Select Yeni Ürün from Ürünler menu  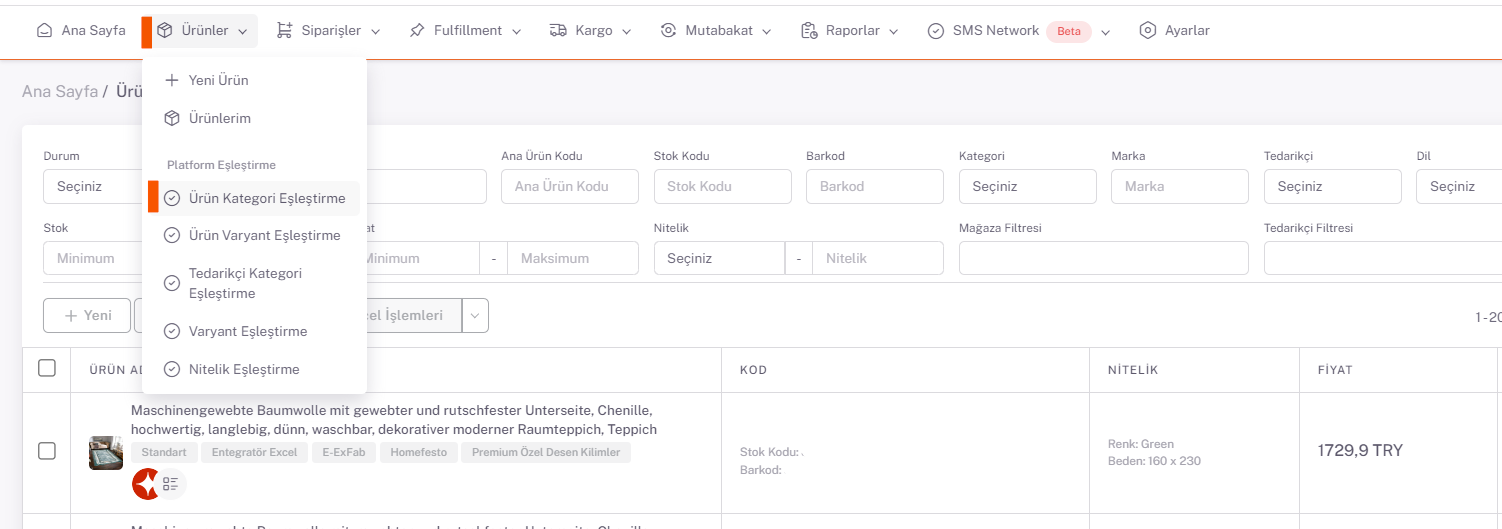(218, 80)
